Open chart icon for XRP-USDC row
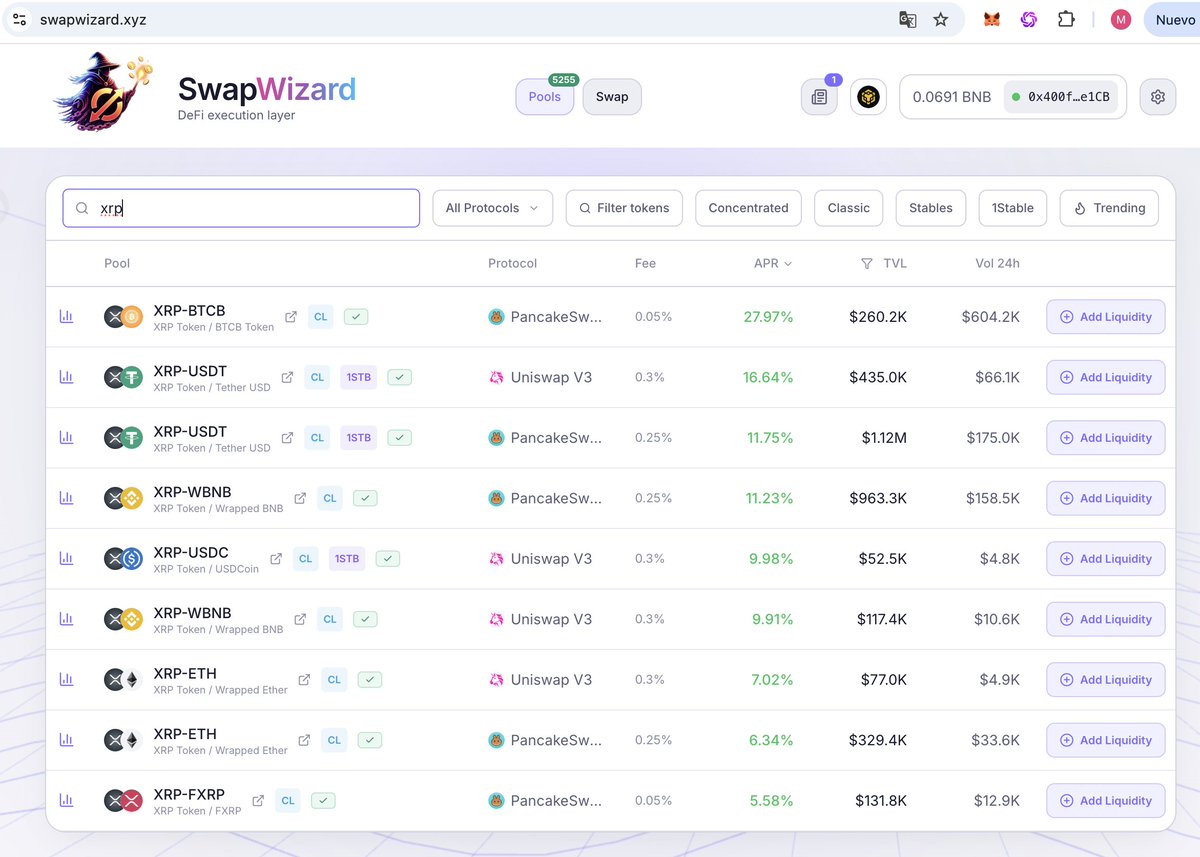The image size is (1200, 857). tap(66, 559)
